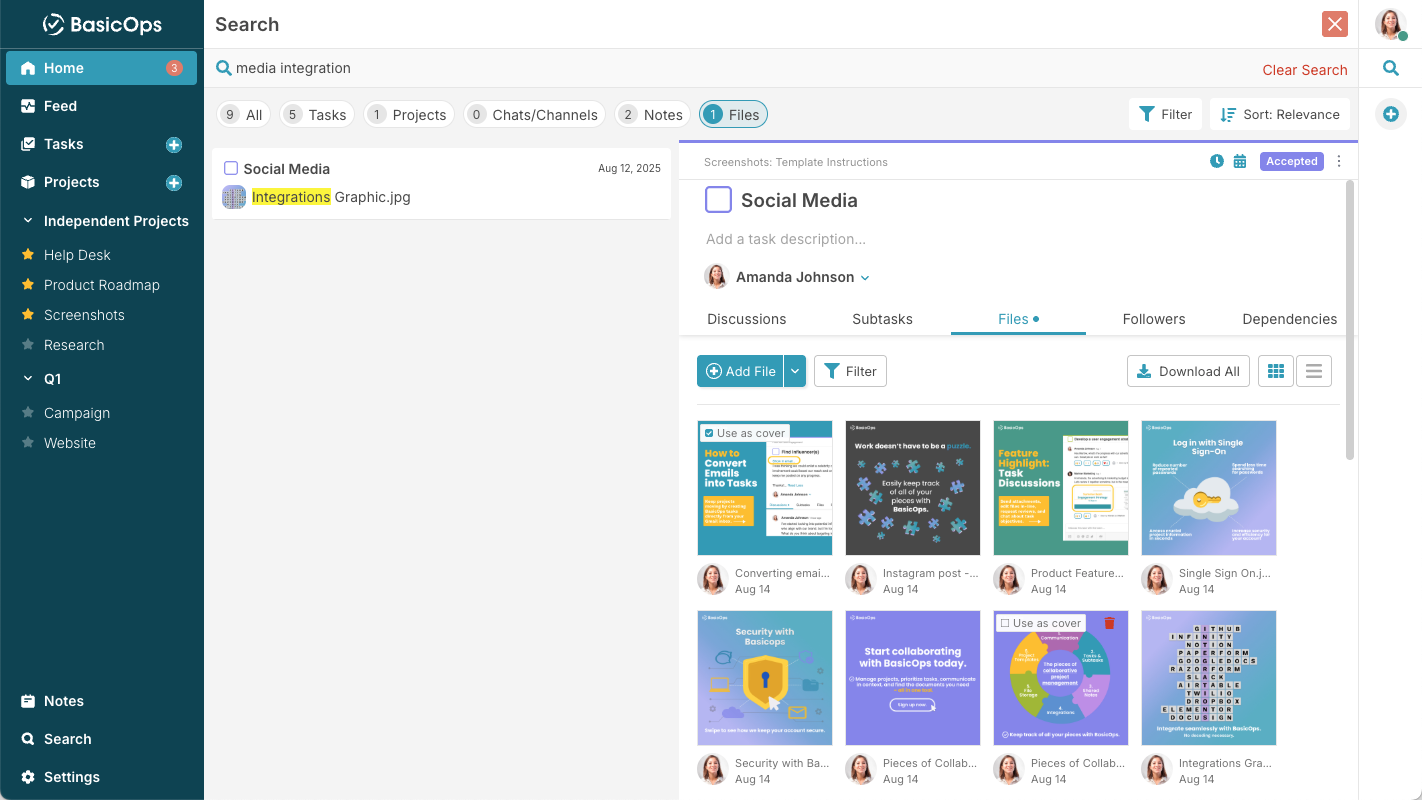The image size is (1422, 800).
Task: Open the user profile avatar at top right
Action: 1391,24
